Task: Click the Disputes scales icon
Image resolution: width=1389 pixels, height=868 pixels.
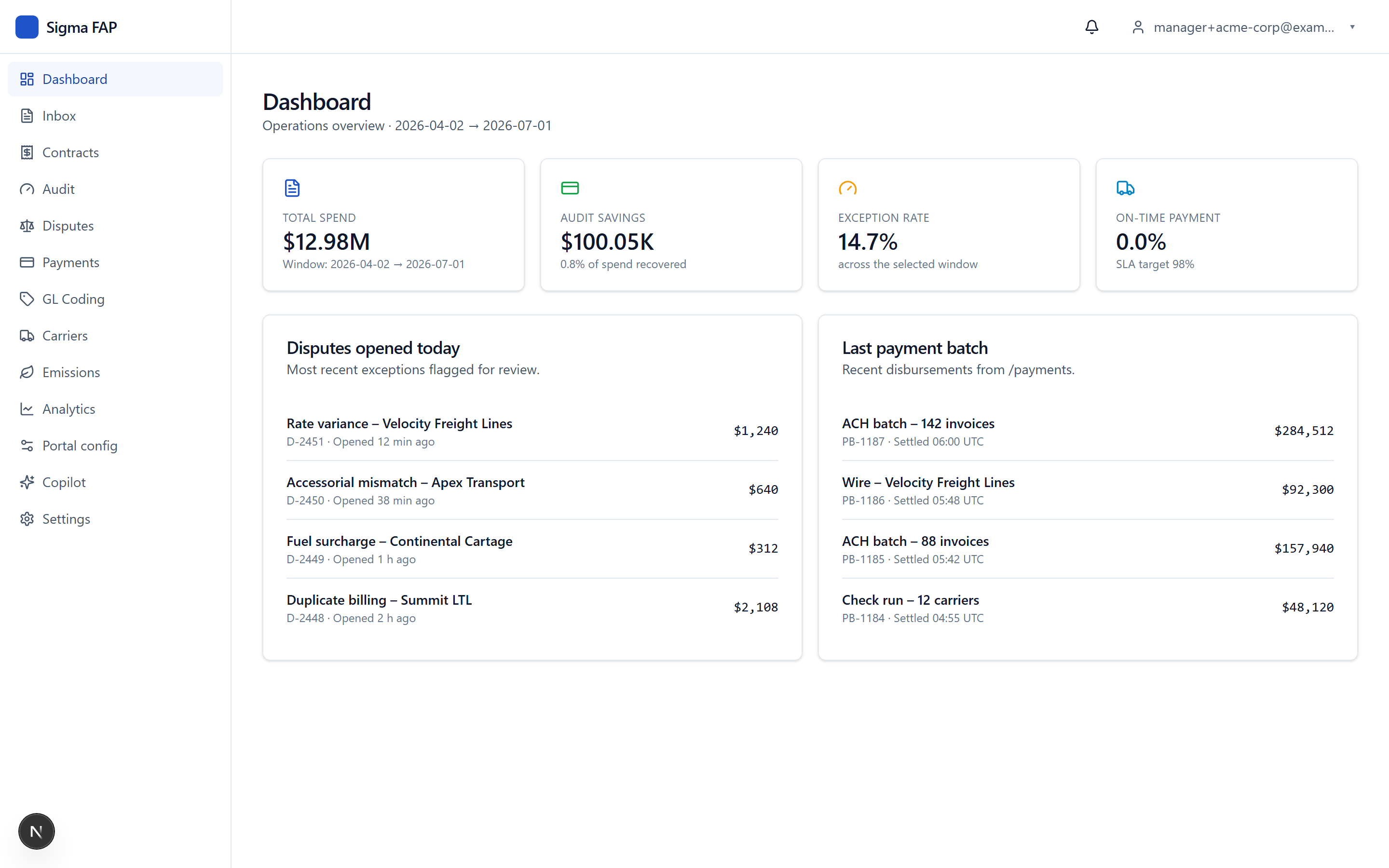Action: coord(27,226)
